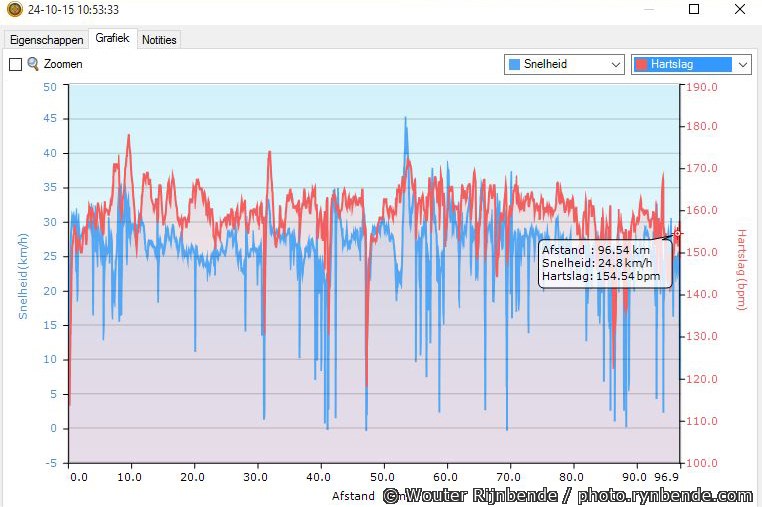Screen dimensions: 762x507
Task: Switch to the Eigenschappen tab
Action: point(46,40)
